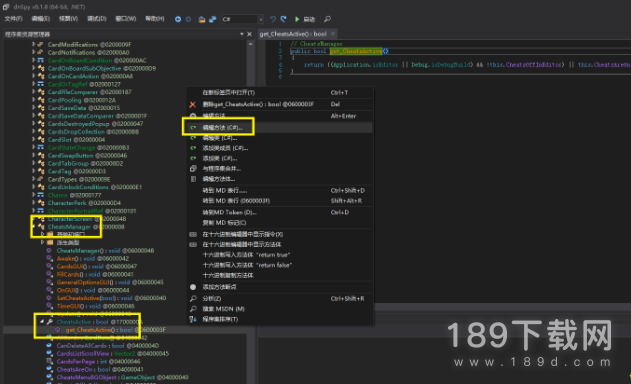Click the highlighted edit method (C#) icon
631x384 pixels.
[x=193, y=128]
